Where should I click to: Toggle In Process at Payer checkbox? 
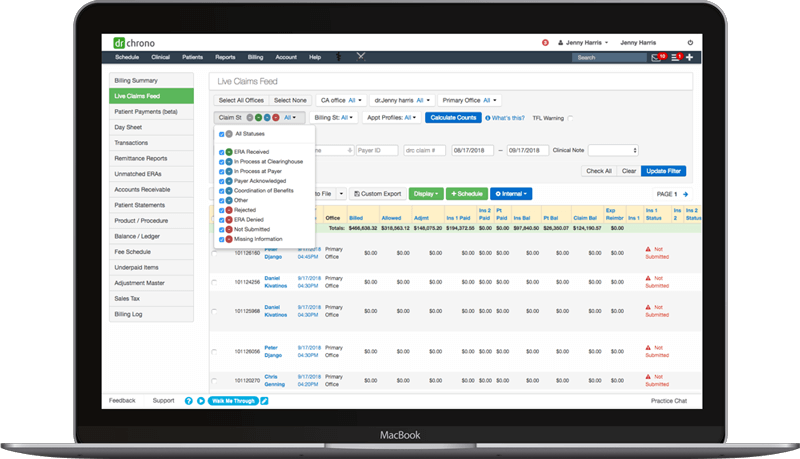tap(221, 172)
